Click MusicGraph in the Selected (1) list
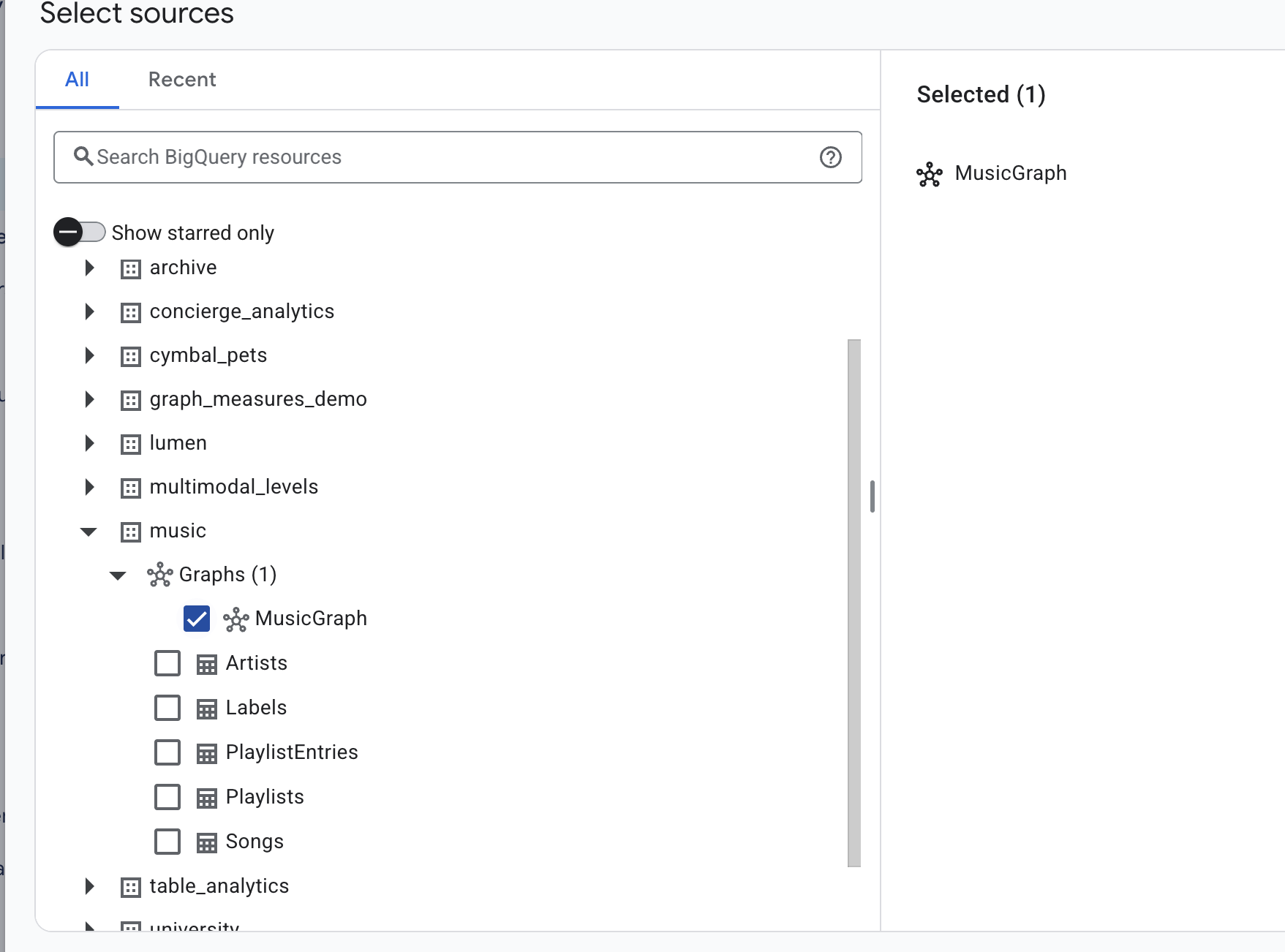 1011,173
